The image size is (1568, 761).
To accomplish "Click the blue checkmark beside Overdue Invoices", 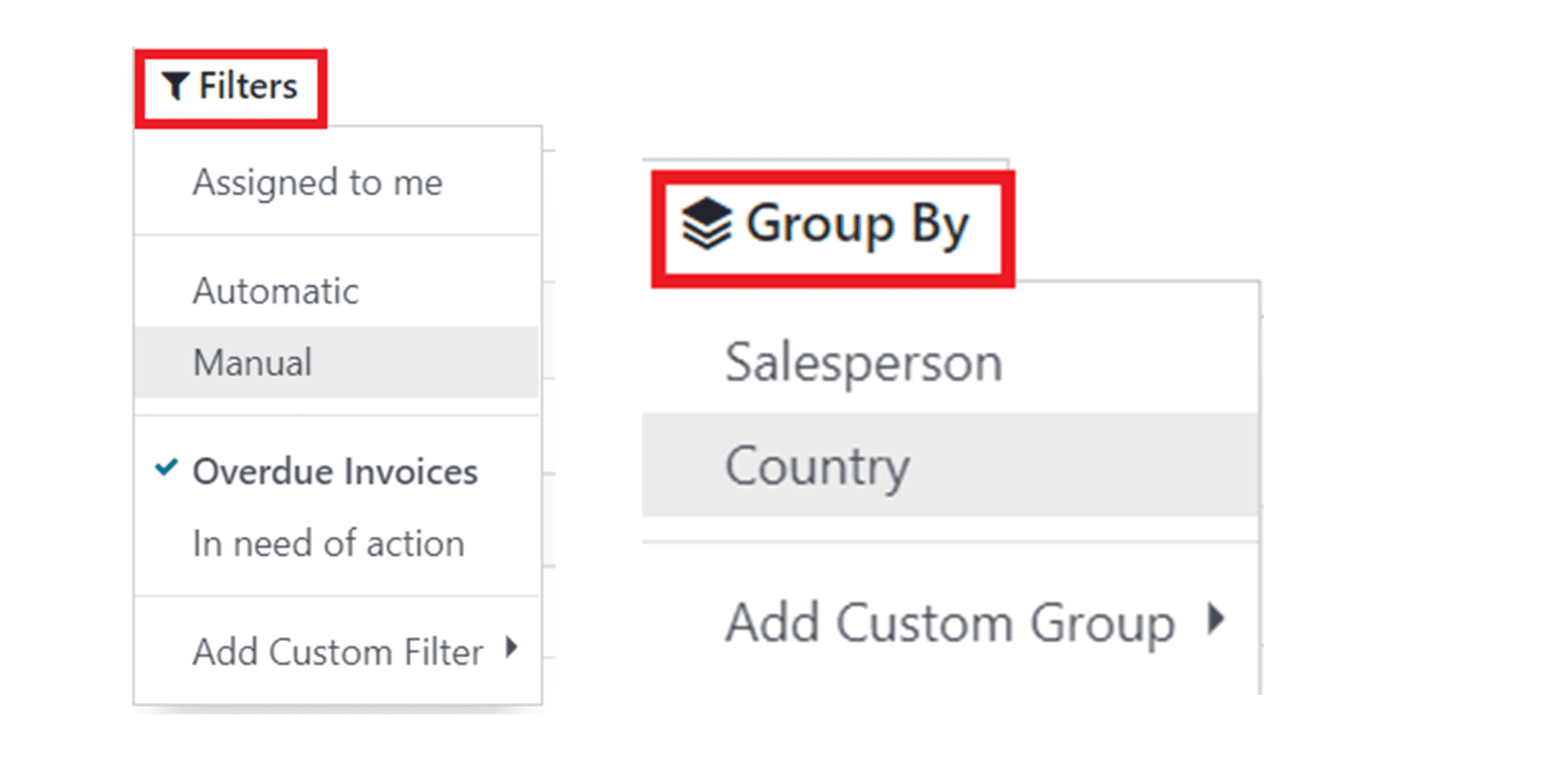I will pyautogui.click(x=167, y=468).
